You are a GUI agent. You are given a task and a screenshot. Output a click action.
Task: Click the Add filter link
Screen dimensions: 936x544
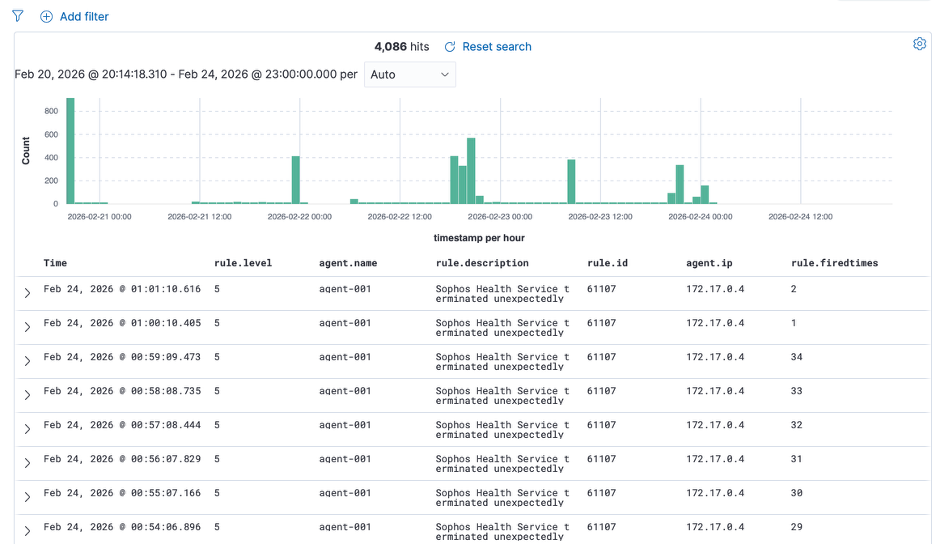[x=84, y=17]
